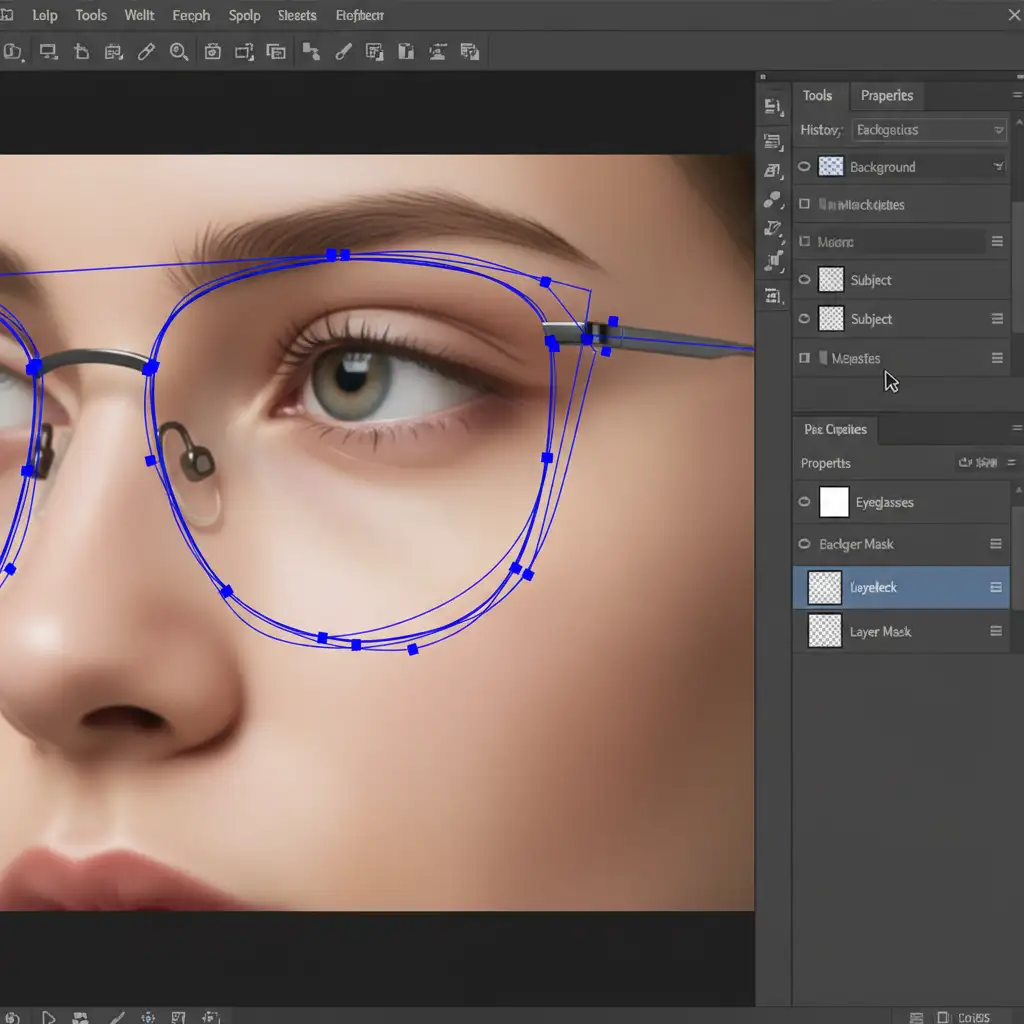Image resolution: width=1024 pixels, height=1024 pixels.
Task: Open the Tools menu in menu bar
Action: click(x=91, y=15)
